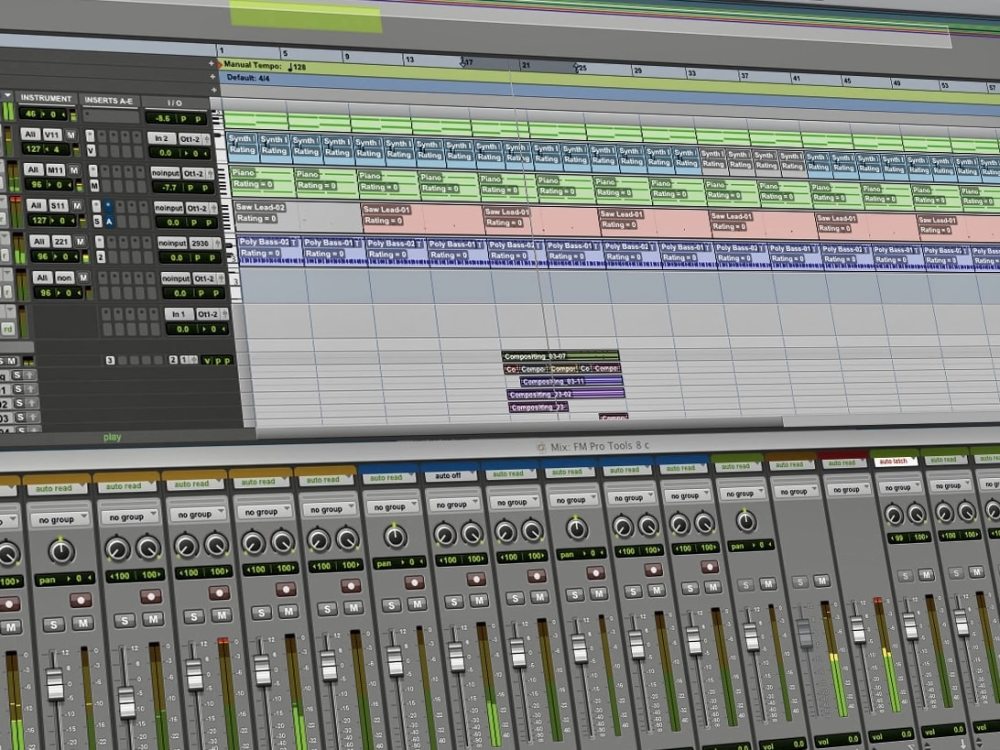Mute the 'non' instrument track
The image size is (1000, 750).
(84, 277)
